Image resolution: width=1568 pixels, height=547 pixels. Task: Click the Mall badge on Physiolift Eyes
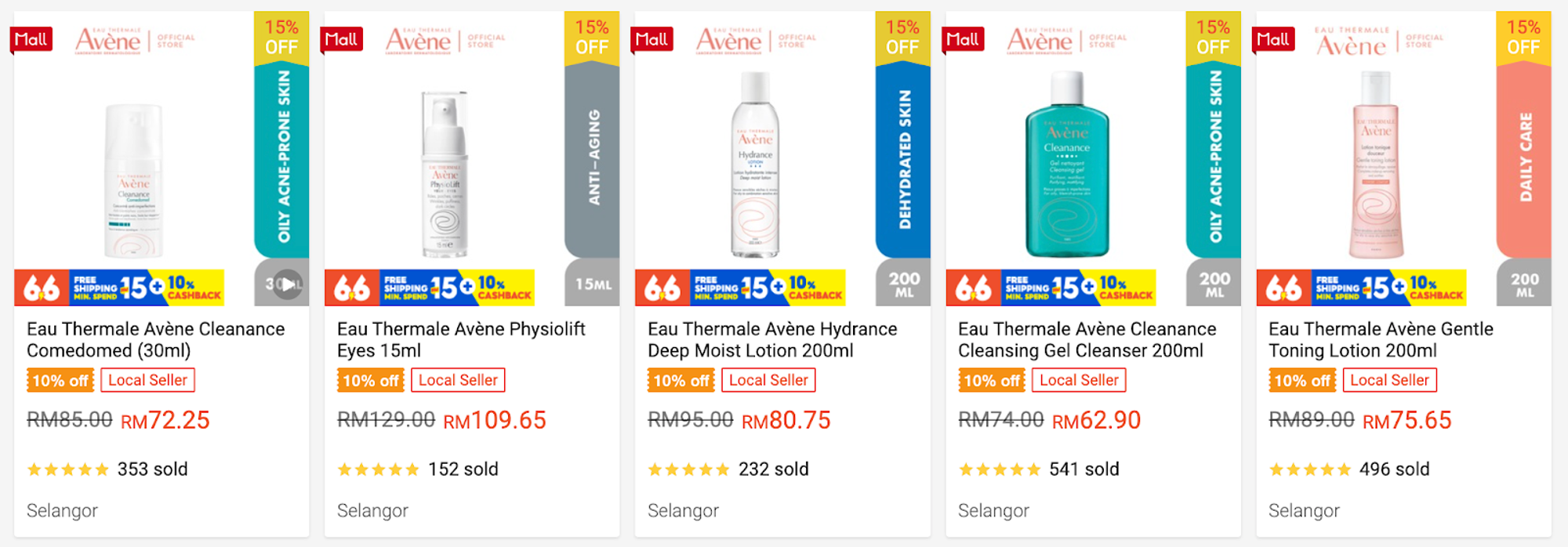click(x=341, y=39)
